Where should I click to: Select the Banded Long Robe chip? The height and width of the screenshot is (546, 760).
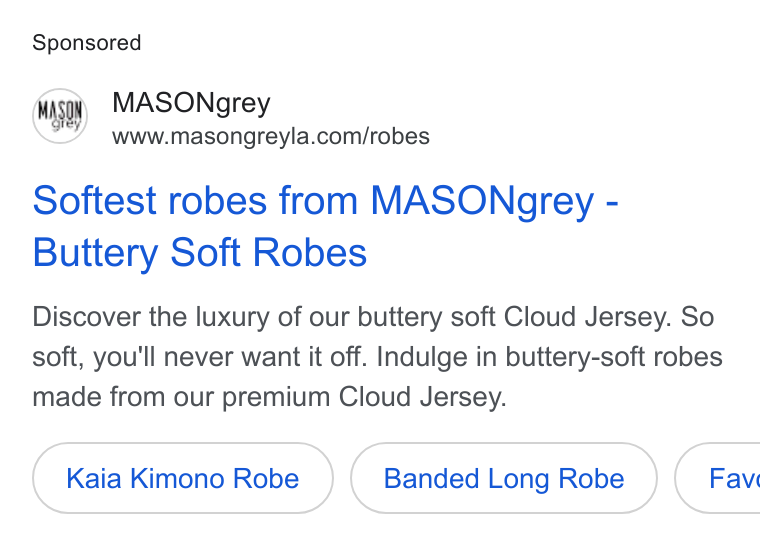(x=504, y=478)
